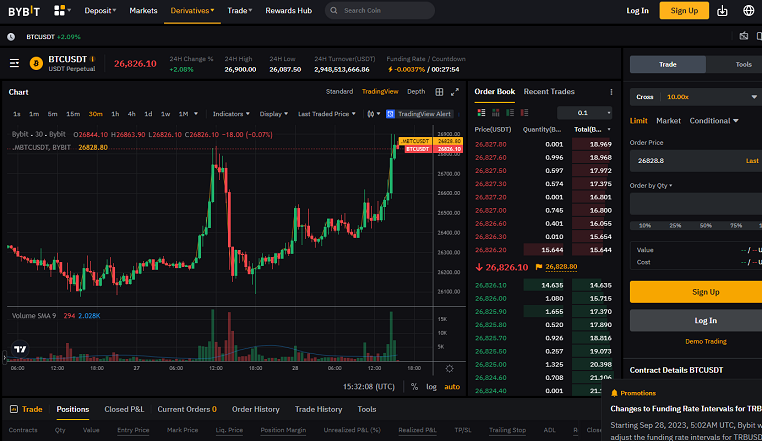Click the camera icon in ticker bar
Screen dimensions: 762x441
tap(744, 36)
